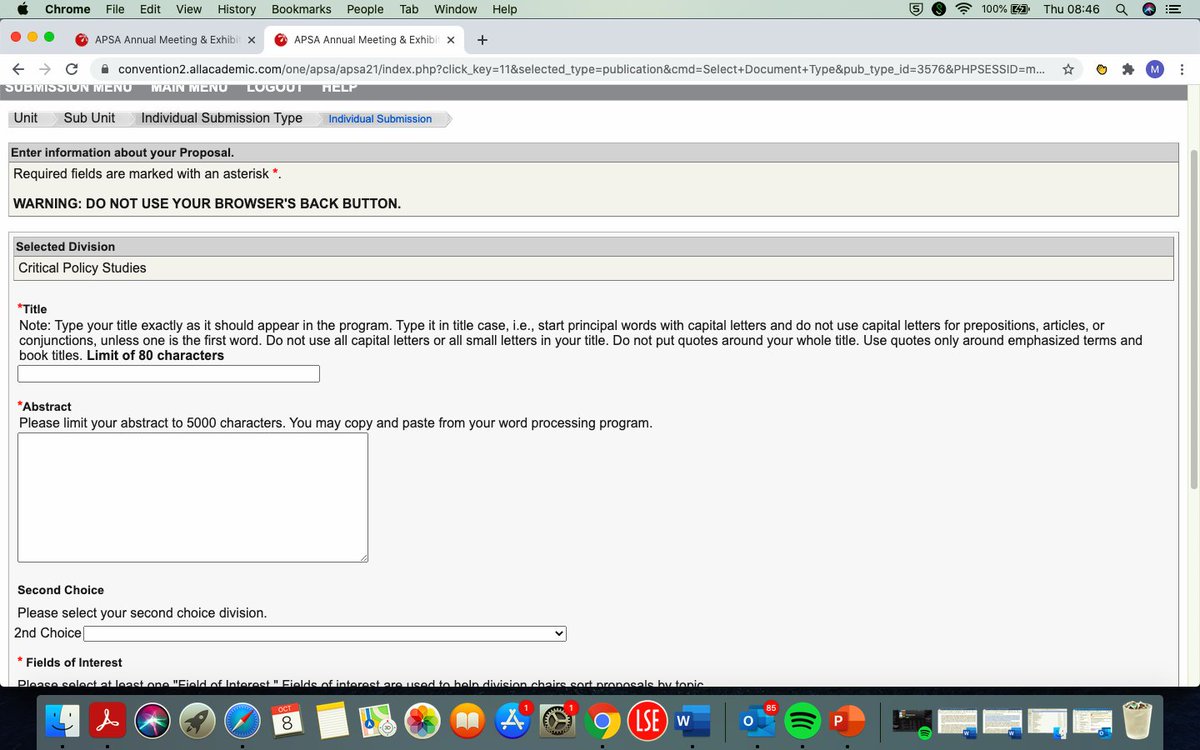This screenshot has width=1200, height=750.
Task: Open the Bookmarks menu
Action: tap(301, 9)
